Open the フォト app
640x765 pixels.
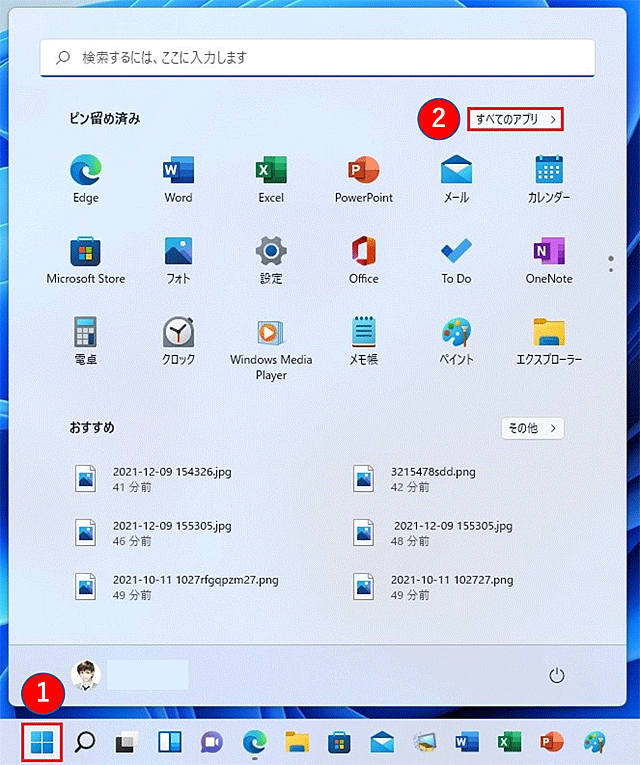pyautogui.click(x=178, y=260)
